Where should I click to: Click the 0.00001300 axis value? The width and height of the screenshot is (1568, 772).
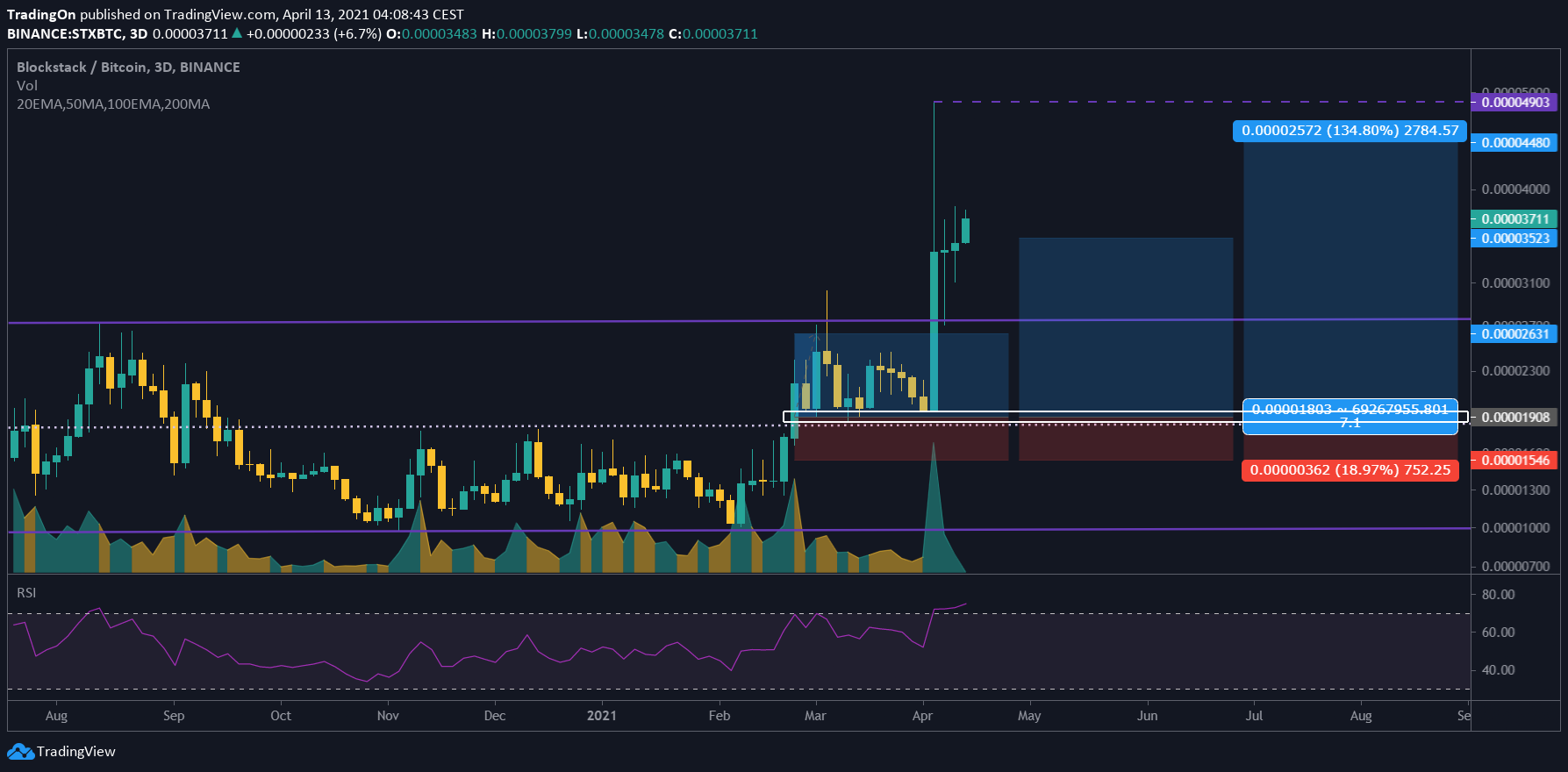tap(1515, 490)
